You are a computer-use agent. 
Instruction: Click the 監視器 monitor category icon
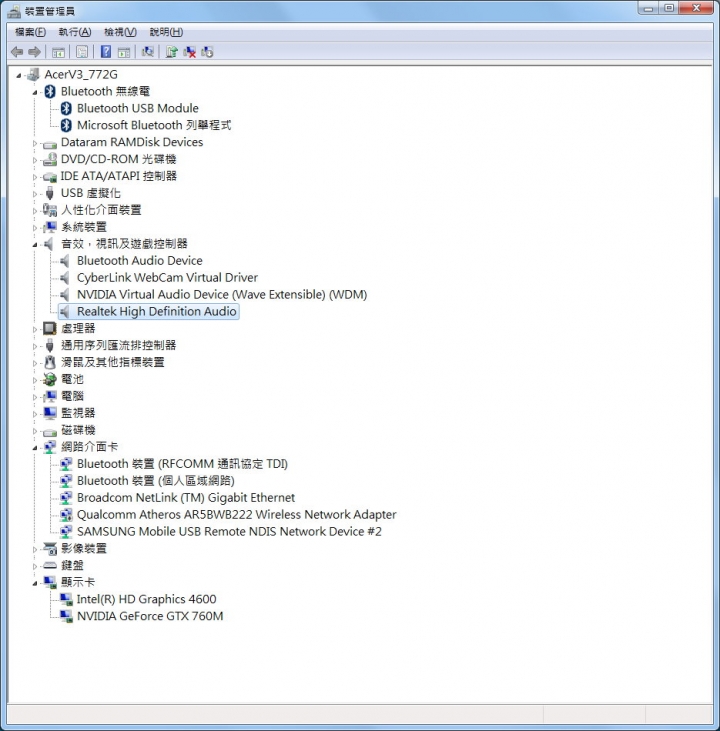(x=49, y=413)
